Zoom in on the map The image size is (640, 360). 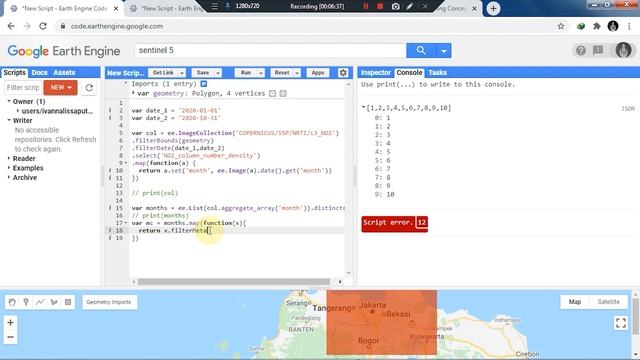[11, 322]
